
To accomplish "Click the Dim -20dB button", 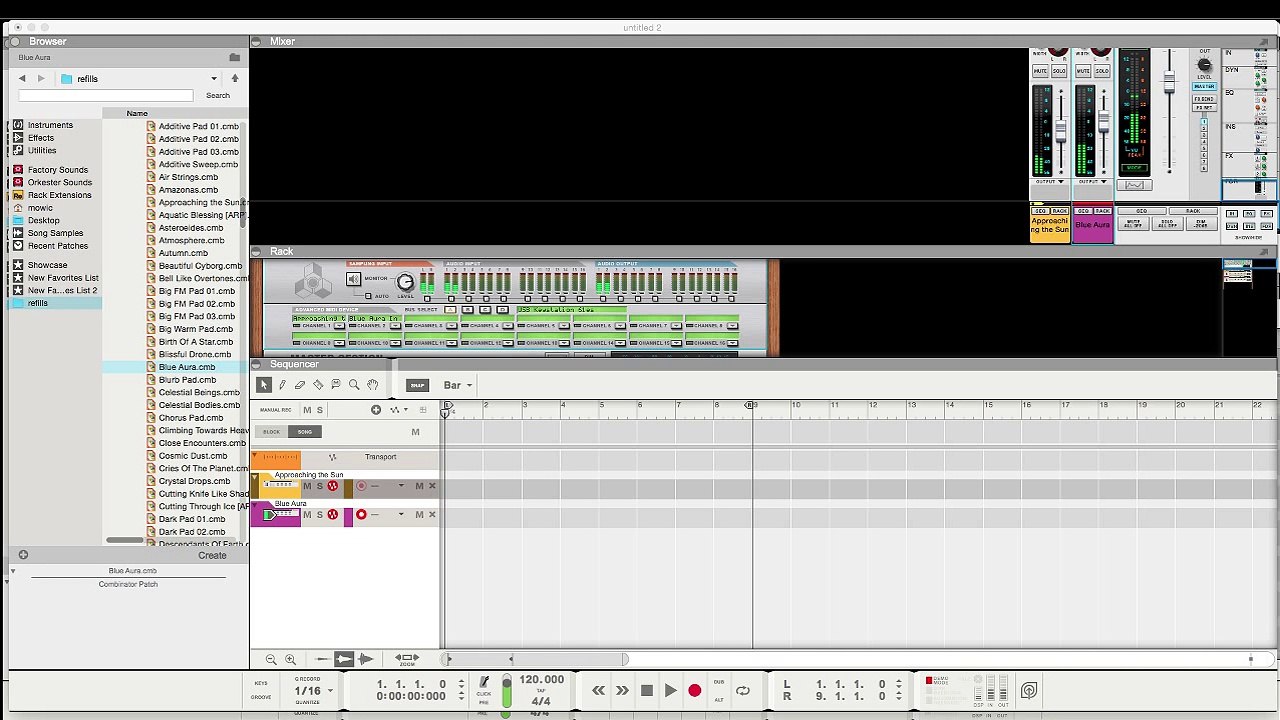I will pos(1201,224).
